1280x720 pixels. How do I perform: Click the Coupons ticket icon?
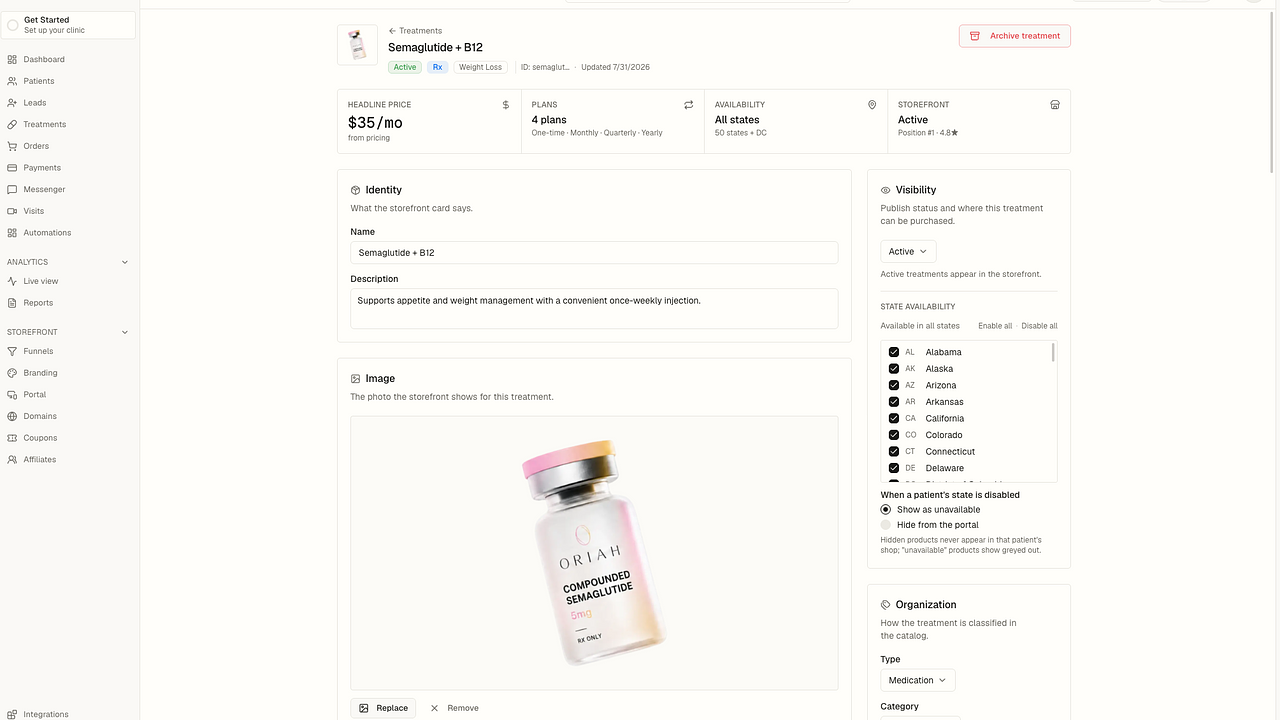[x=12, y=438]
